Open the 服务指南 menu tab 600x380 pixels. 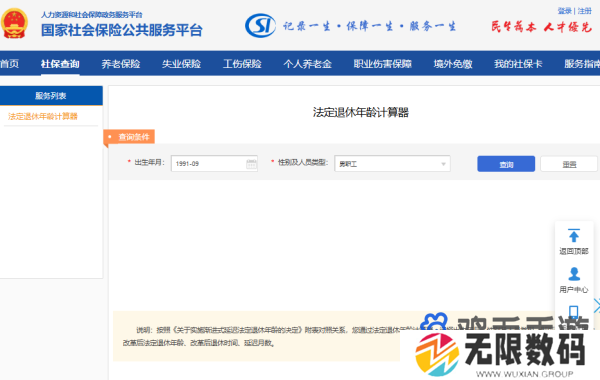tap(582, 64)
